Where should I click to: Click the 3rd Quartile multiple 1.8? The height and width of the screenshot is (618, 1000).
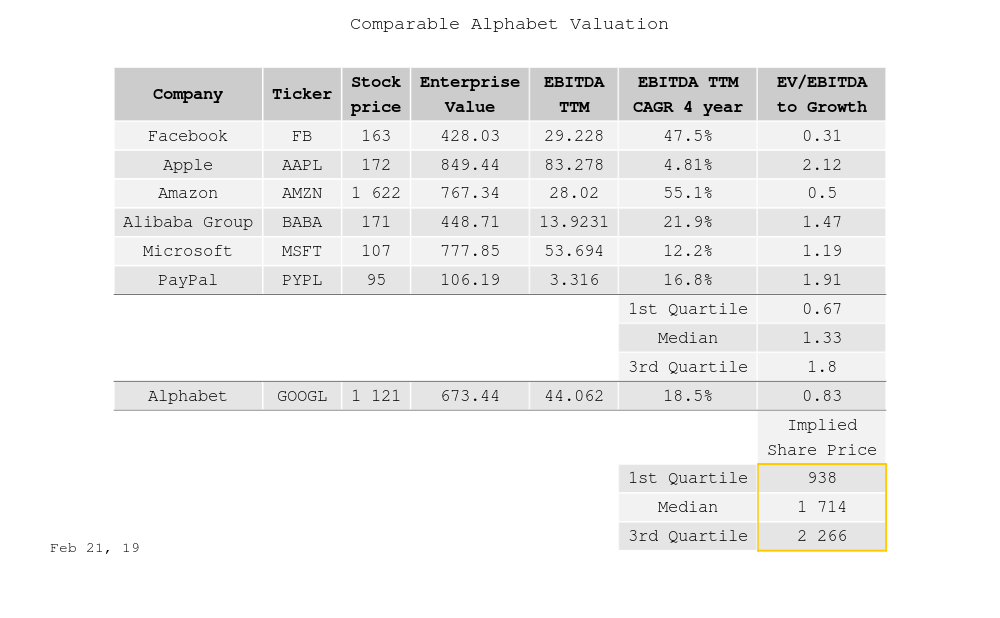pos(822,367)
